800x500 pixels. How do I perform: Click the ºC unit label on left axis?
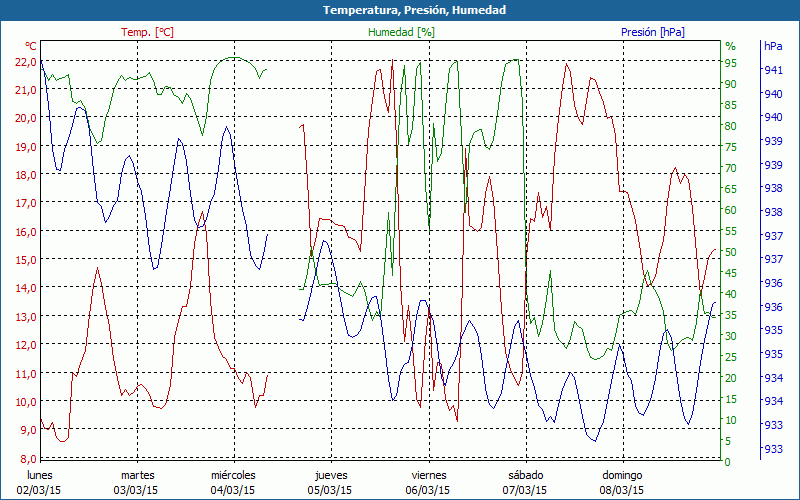[x=31, y=46]
